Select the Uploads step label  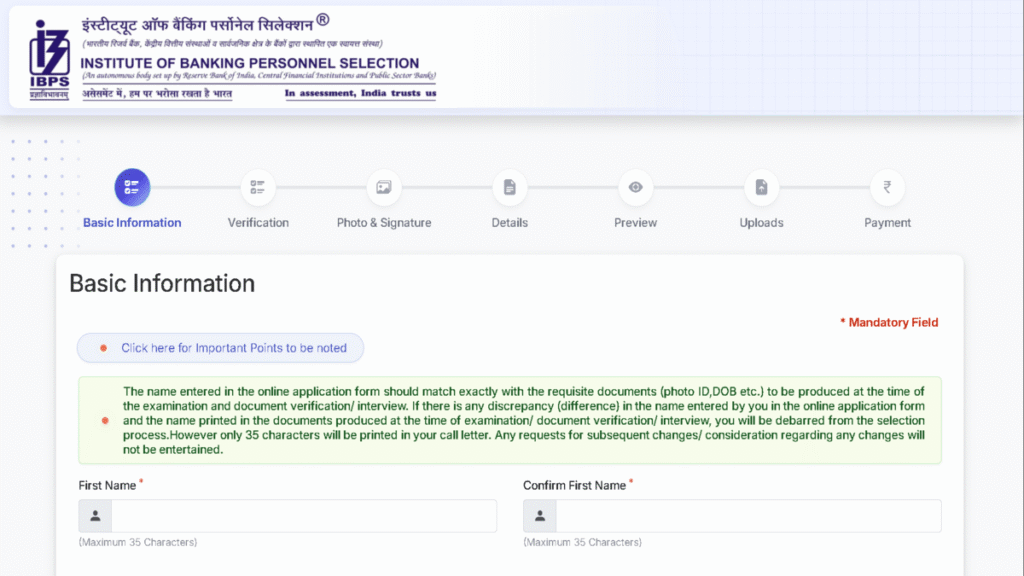tap(761, 223)
